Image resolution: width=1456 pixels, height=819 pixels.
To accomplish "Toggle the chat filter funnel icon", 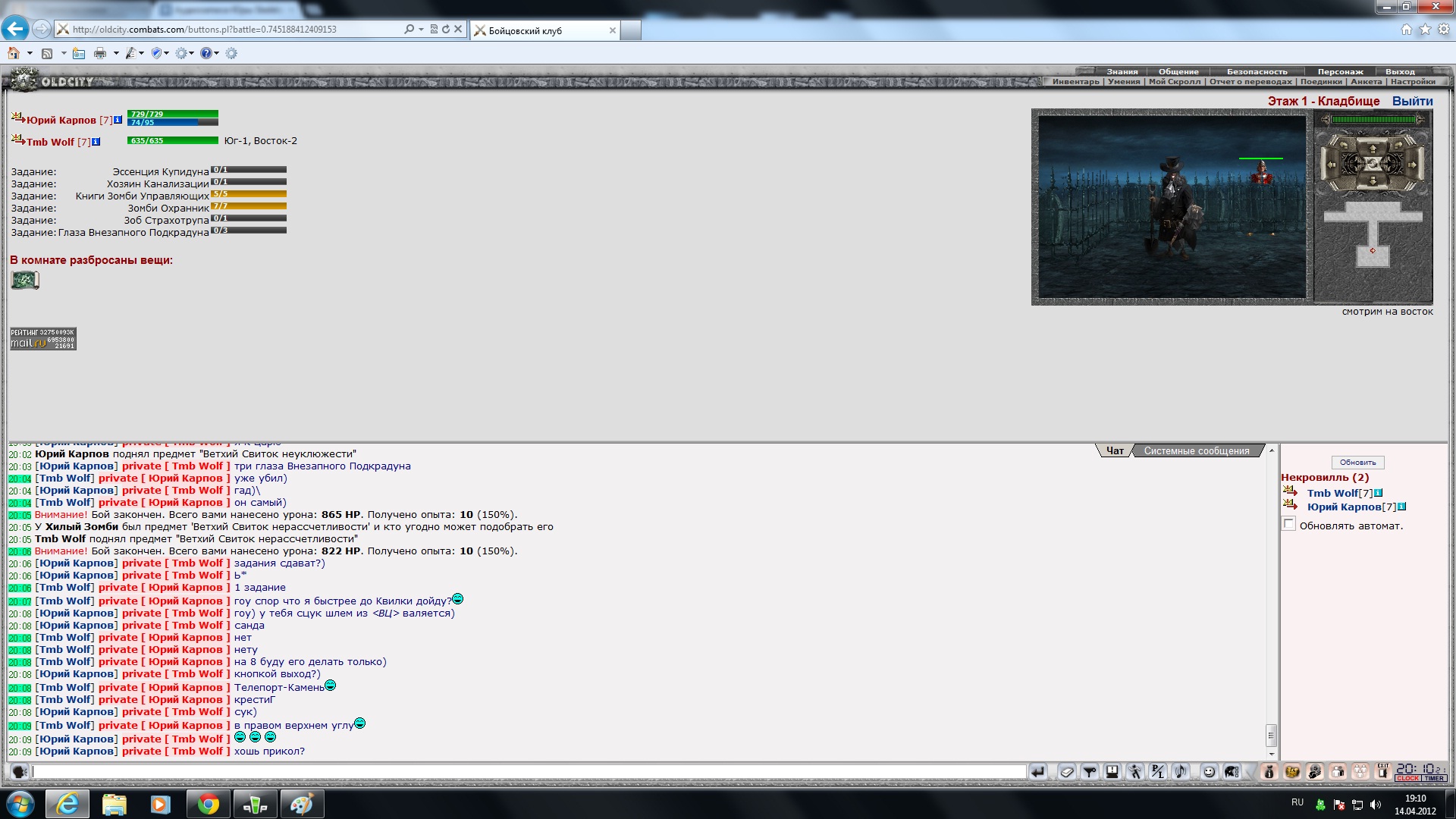I will click(x=1090, y=772).
